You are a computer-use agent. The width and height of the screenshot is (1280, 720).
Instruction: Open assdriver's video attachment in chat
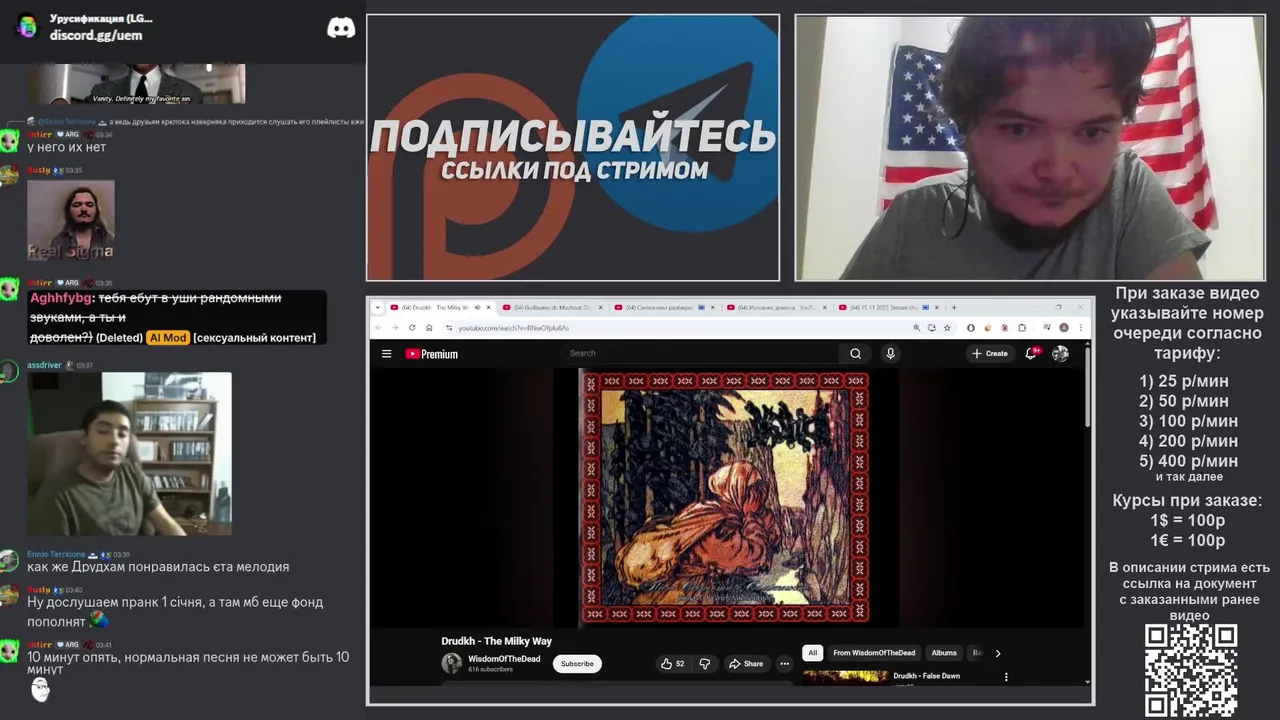(x=129, y=454)
